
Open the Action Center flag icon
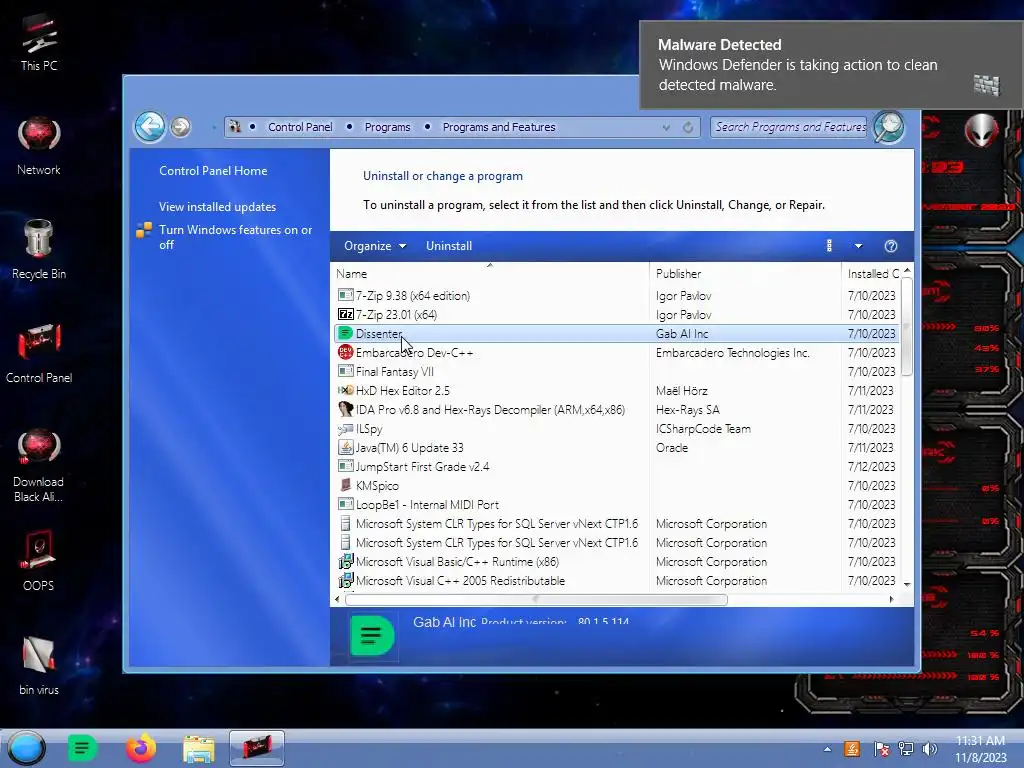881,749
